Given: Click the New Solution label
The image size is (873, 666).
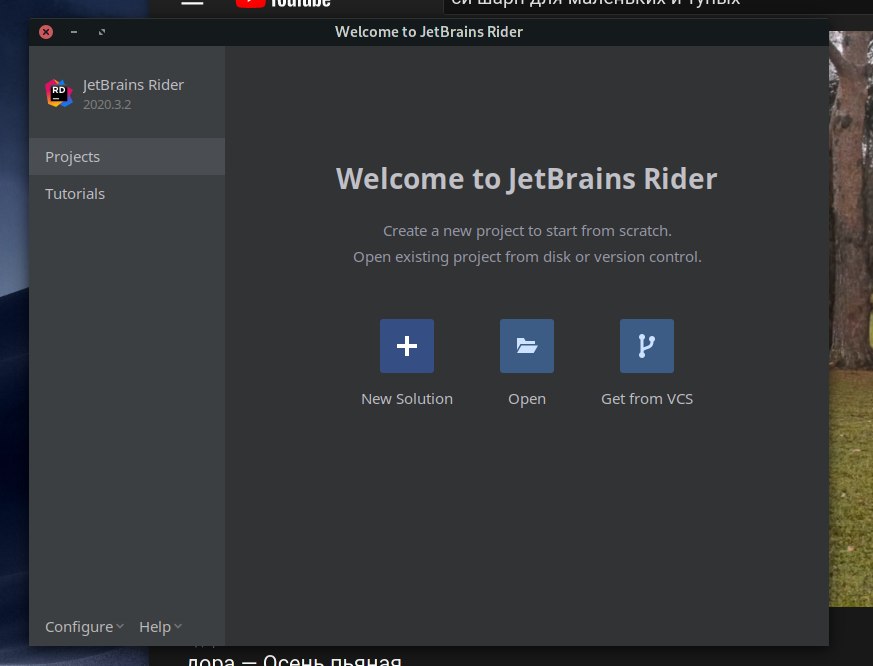Looking at the screenshot, I should (406, 399).
